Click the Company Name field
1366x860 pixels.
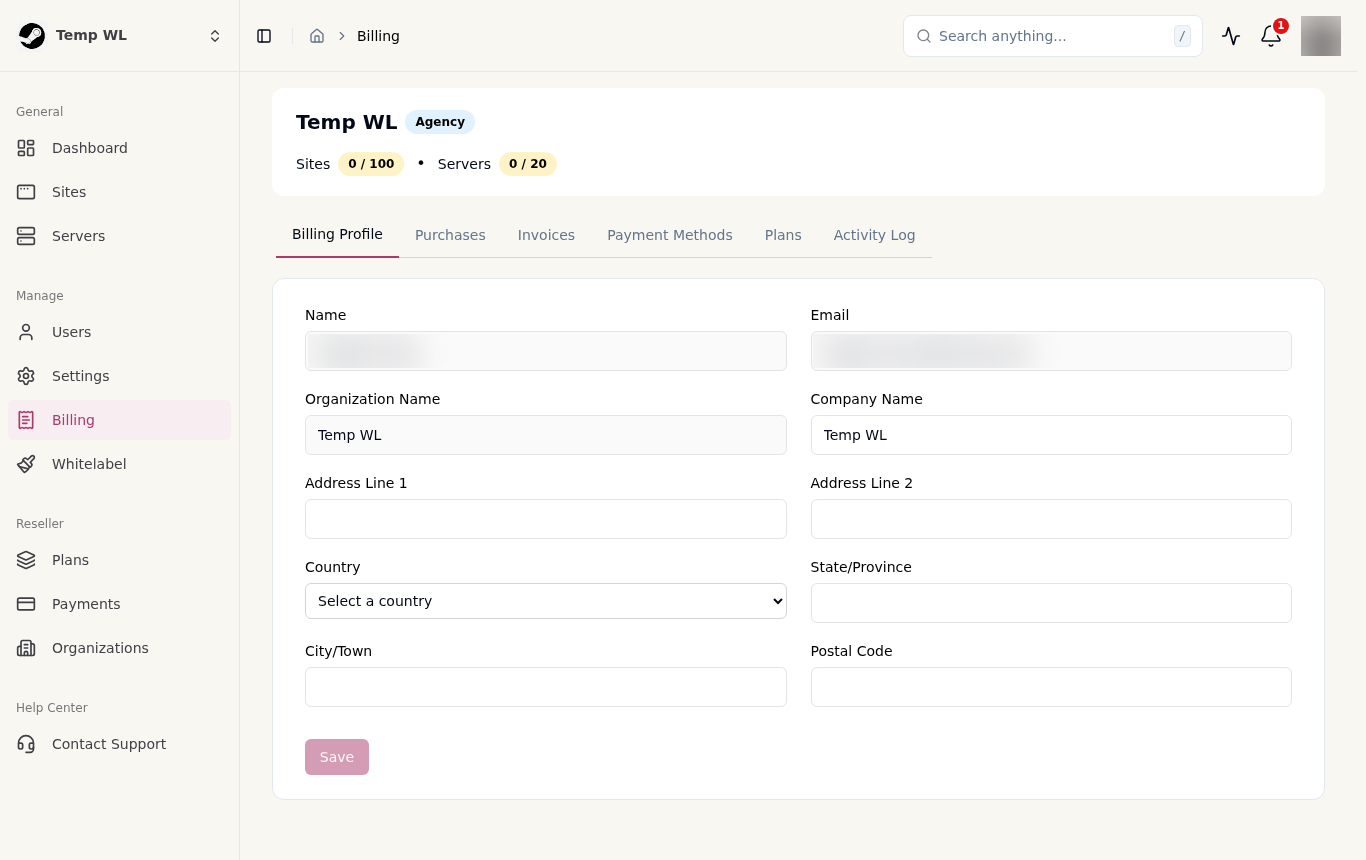coord(1051,435)
